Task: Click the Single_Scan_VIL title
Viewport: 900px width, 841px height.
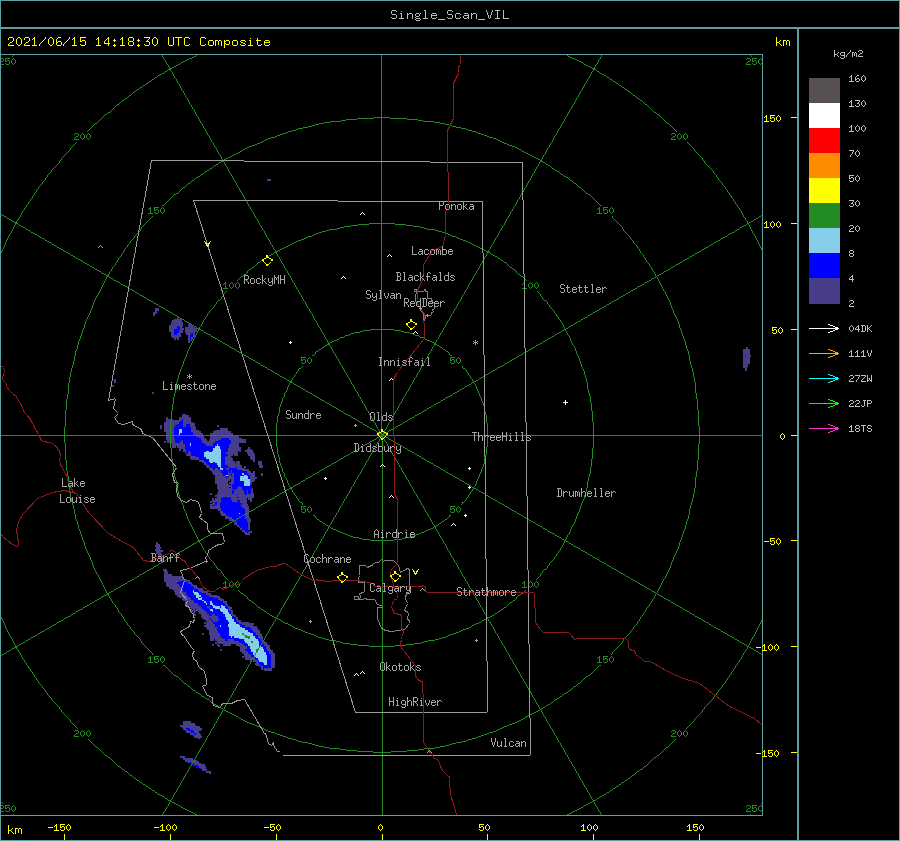Action: [x=449, y=15]
